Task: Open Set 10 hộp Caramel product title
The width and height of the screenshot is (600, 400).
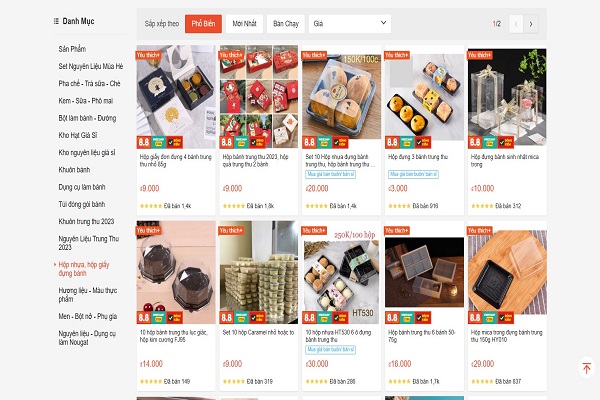Action: point(258,333)
